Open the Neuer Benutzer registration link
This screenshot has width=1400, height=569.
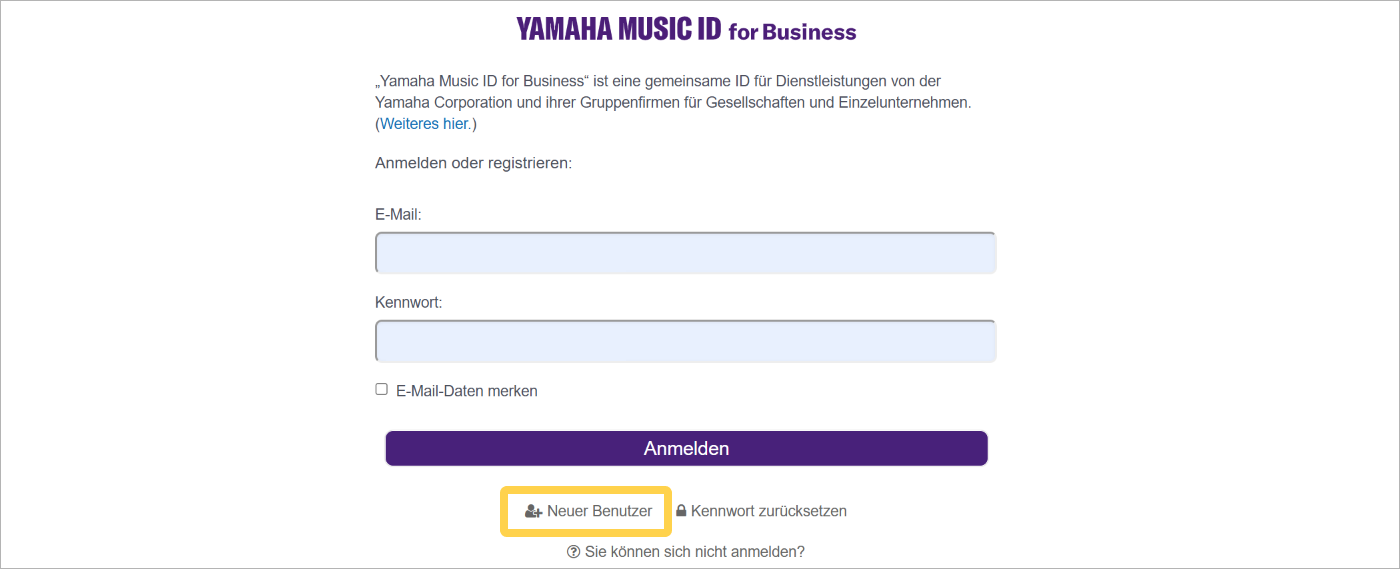tap(599, 511)
